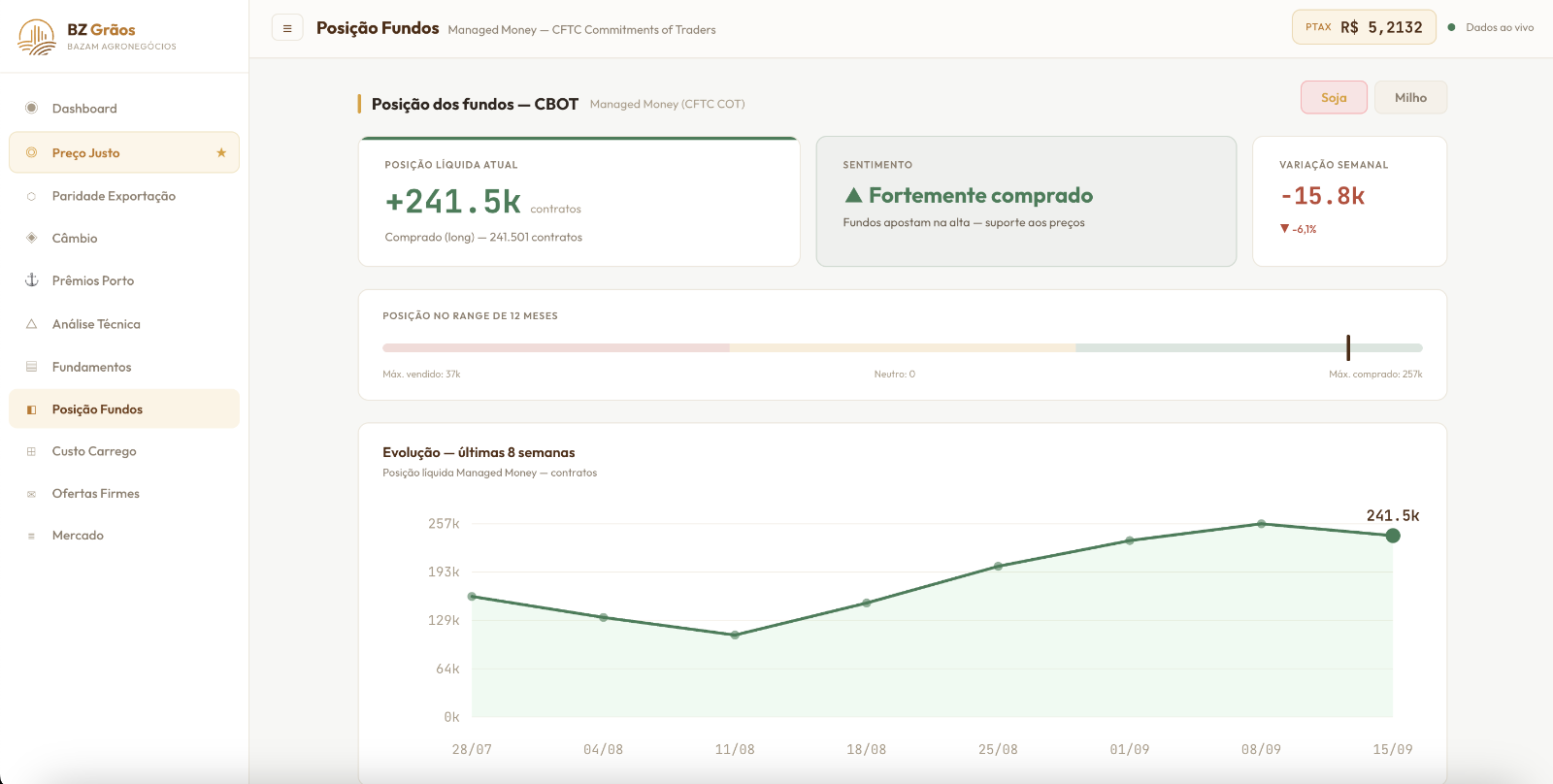Click the star icon on Preço Justo
Viewport: 1553px width, 784px height.
[221, 152]
